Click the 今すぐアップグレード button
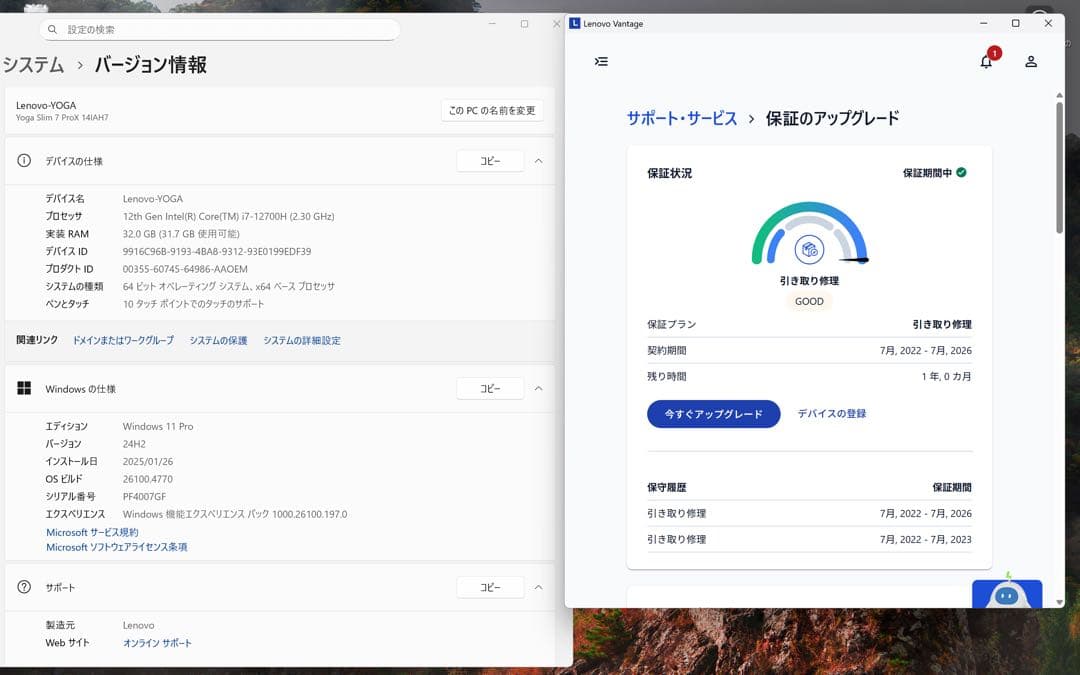 pyautogui.click(x=713, y=413)
